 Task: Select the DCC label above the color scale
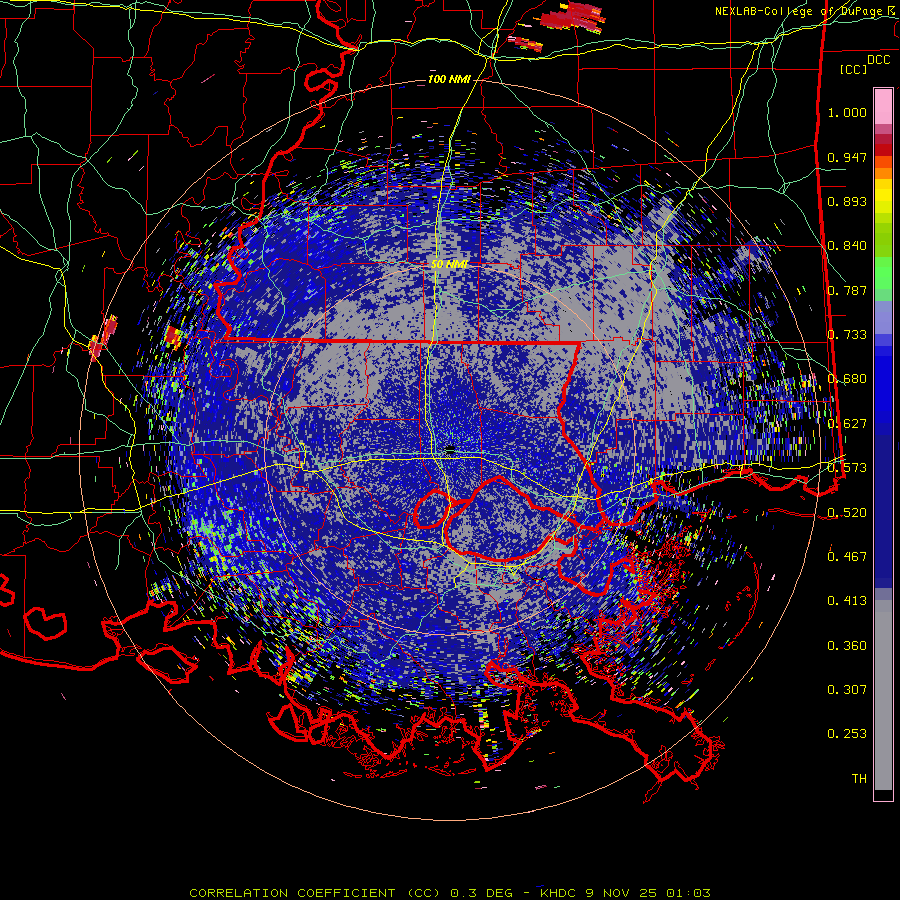pyautogui.click(x=878, y=60)
